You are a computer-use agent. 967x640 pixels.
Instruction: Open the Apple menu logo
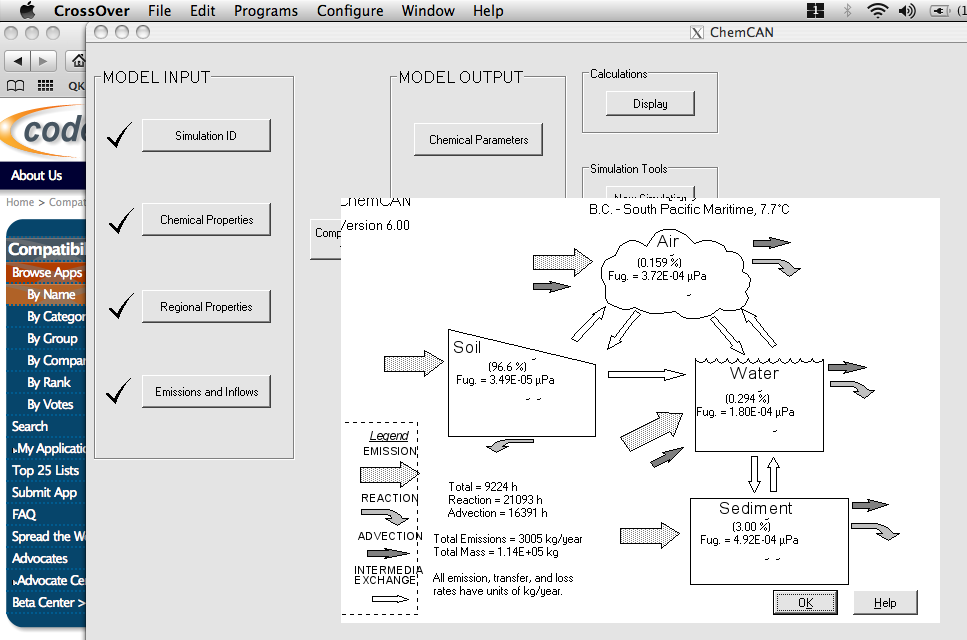[27, 11]
